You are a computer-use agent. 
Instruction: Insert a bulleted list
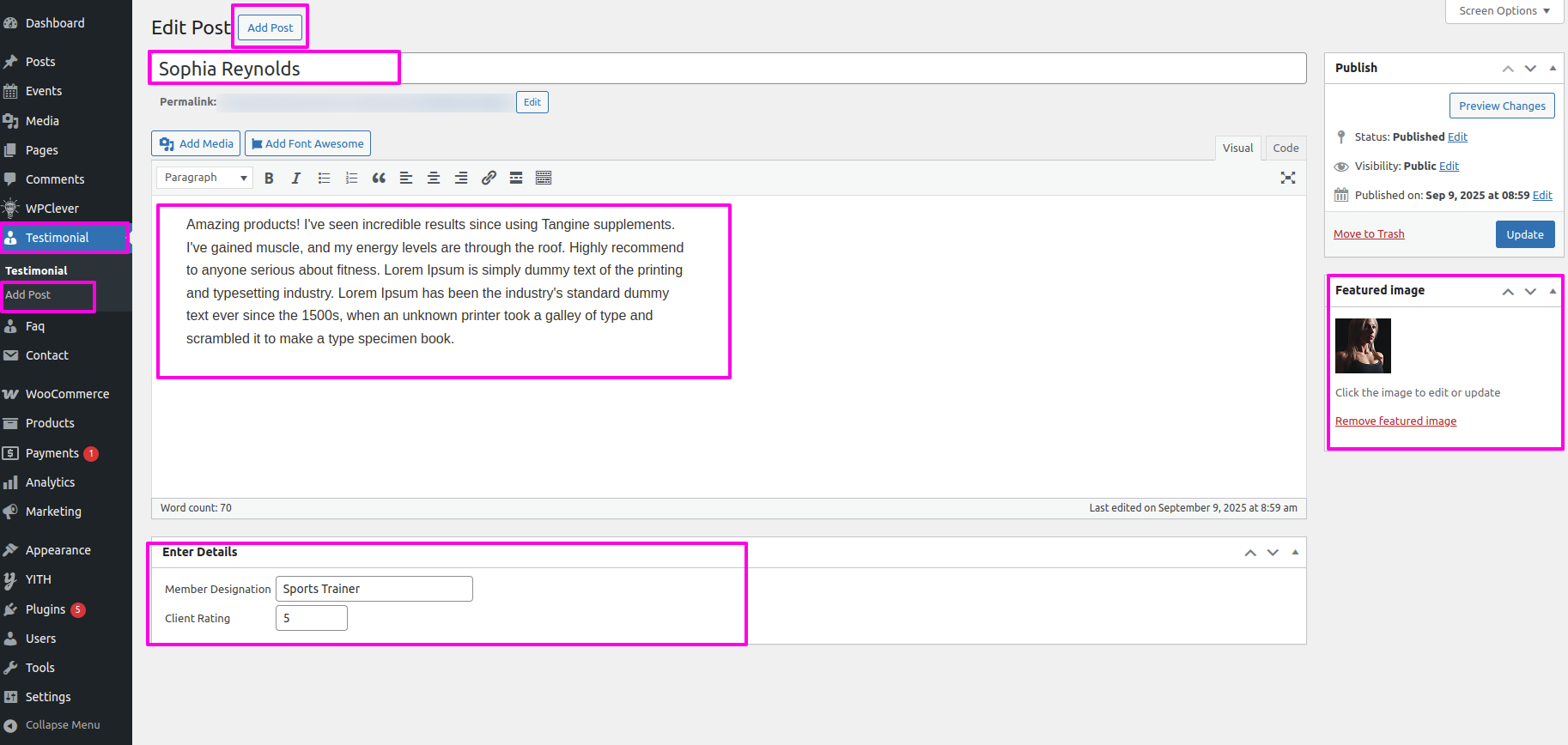(324, 178)
